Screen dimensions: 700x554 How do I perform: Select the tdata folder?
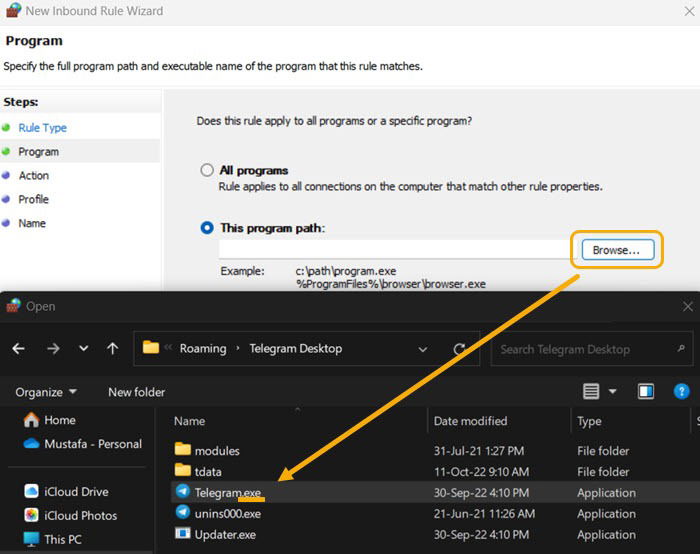click(x=198, y=471)
